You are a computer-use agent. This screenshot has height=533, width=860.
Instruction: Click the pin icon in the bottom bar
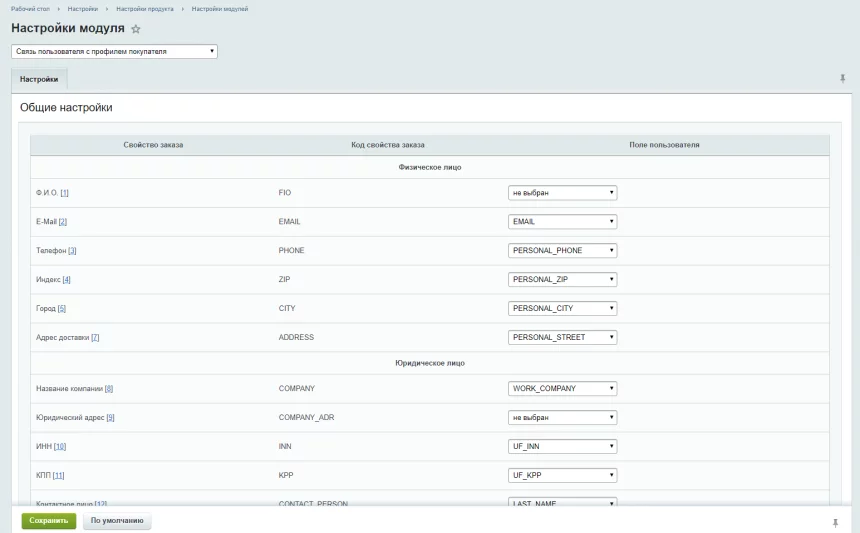tap(836, 522)
